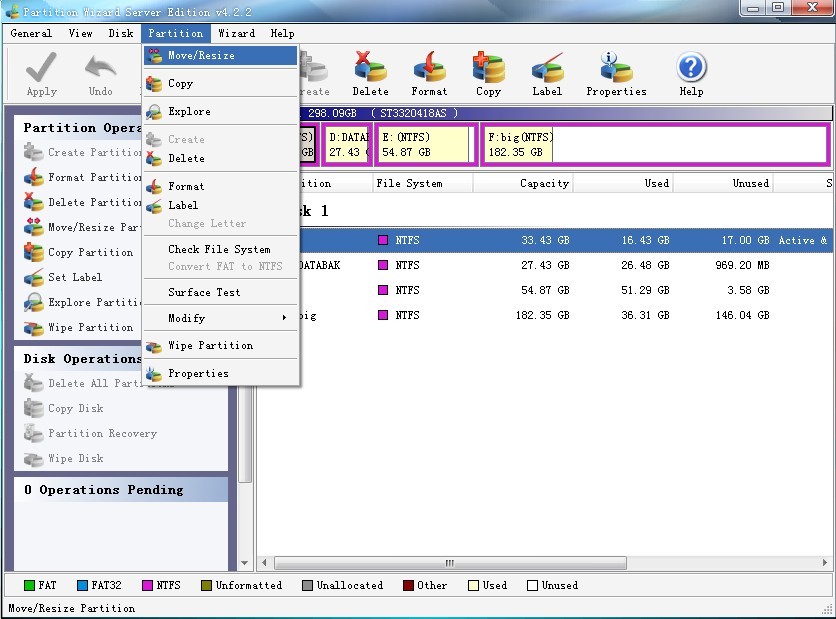Viewport: 836px width, 619px height.
Task: Expand the Modify submenu arrow
Action: (x=284, y=318)
